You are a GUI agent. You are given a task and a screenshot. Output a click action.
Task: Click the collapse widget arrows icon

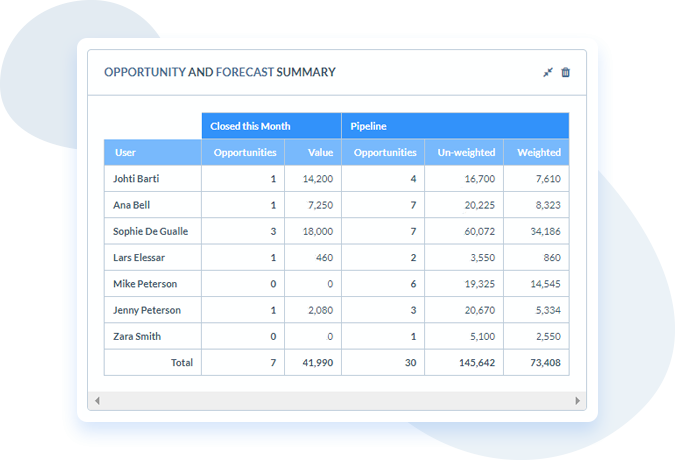click(x=548, y=72)
